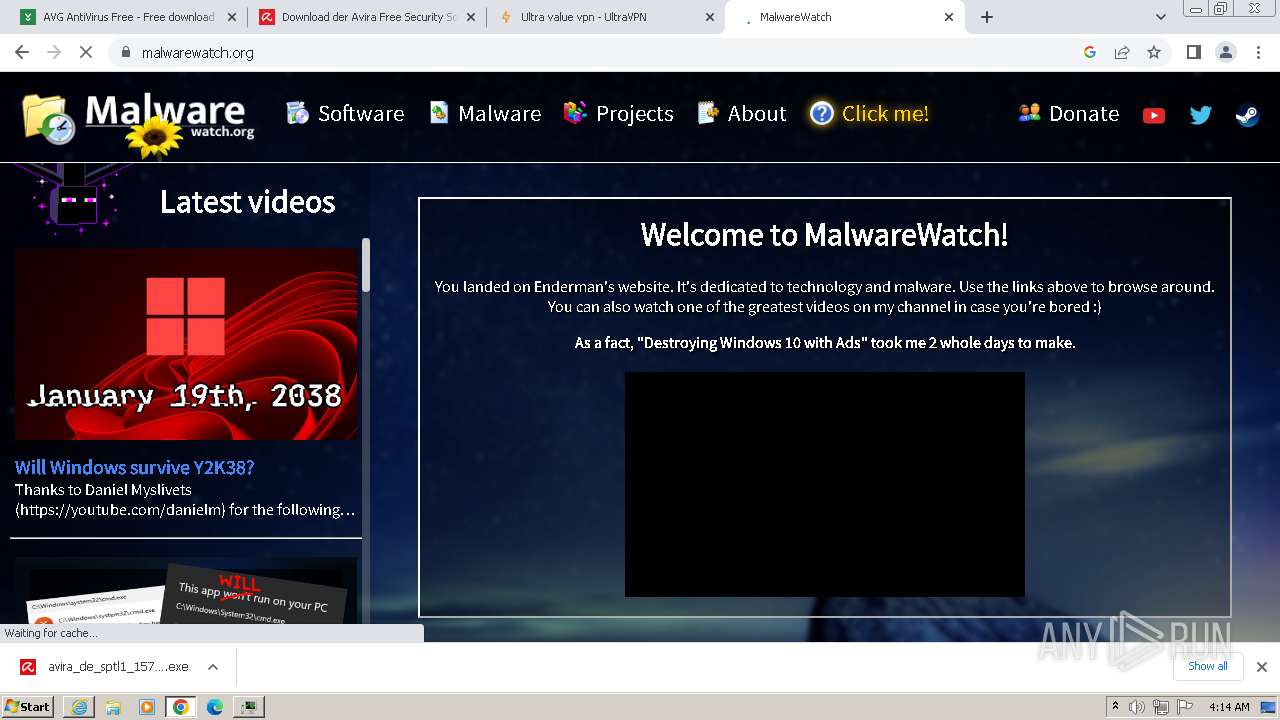
Task: Open the Software menu
Action: (345, 113)
